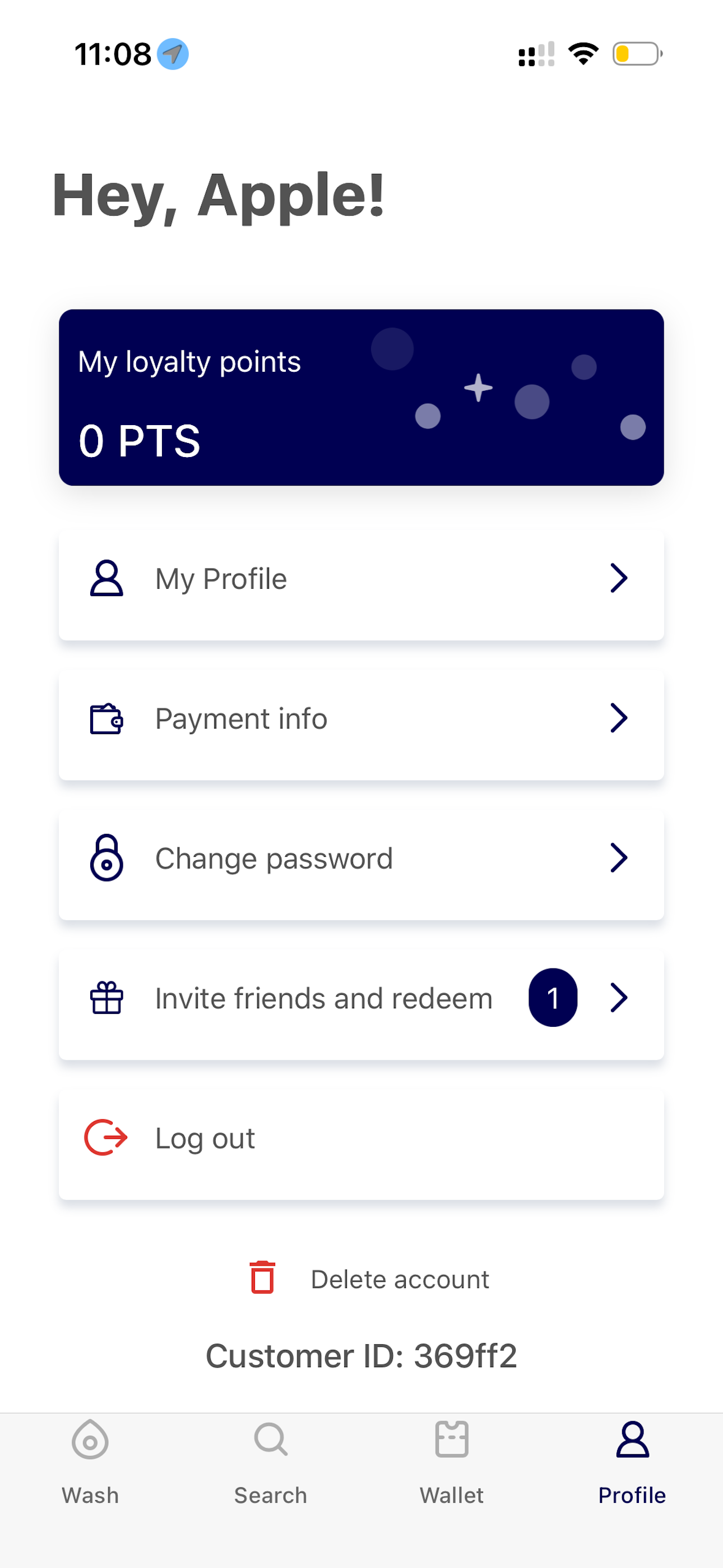This screenshot has height=1568, width=723.
Task: Open My Profile via its chevron
Action: pos(619,578)
